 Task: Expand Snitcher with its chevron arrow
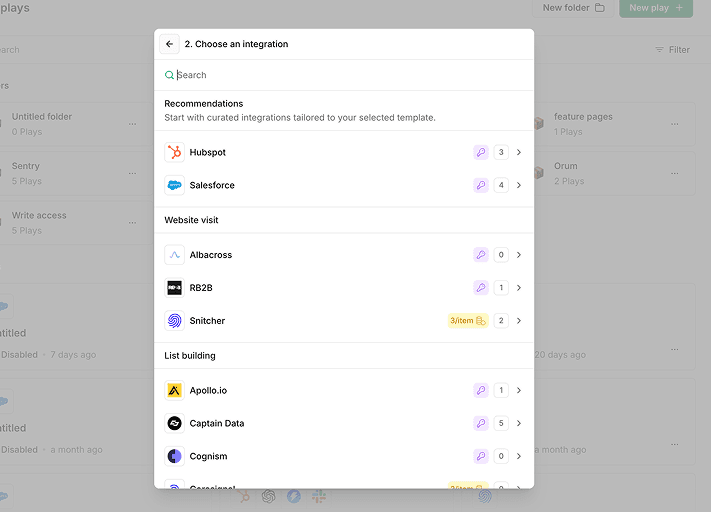(519, 321)
